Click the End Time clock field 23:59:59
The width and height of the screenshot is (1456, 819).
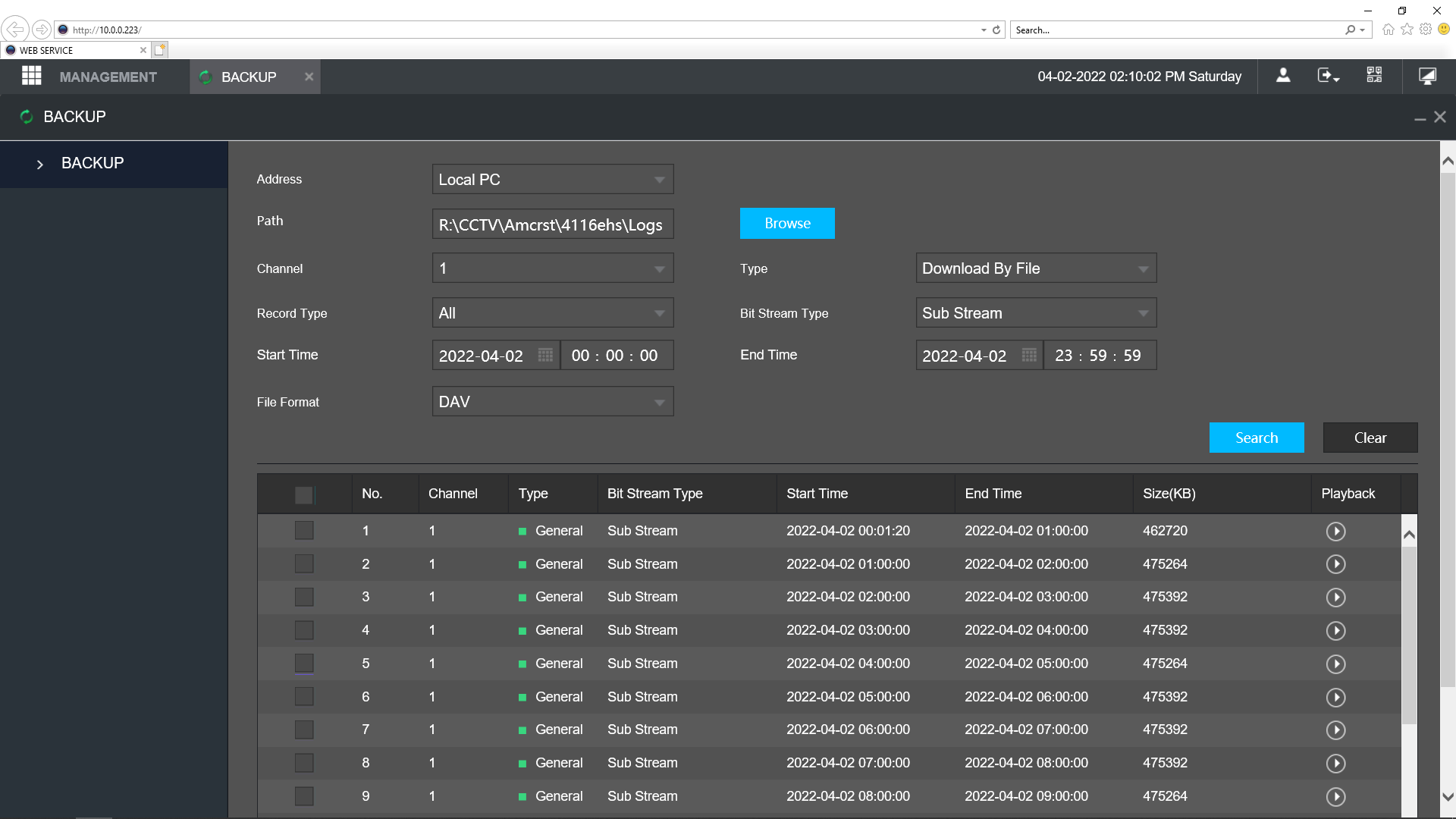pyautogui.click(x=1100, y=355)
